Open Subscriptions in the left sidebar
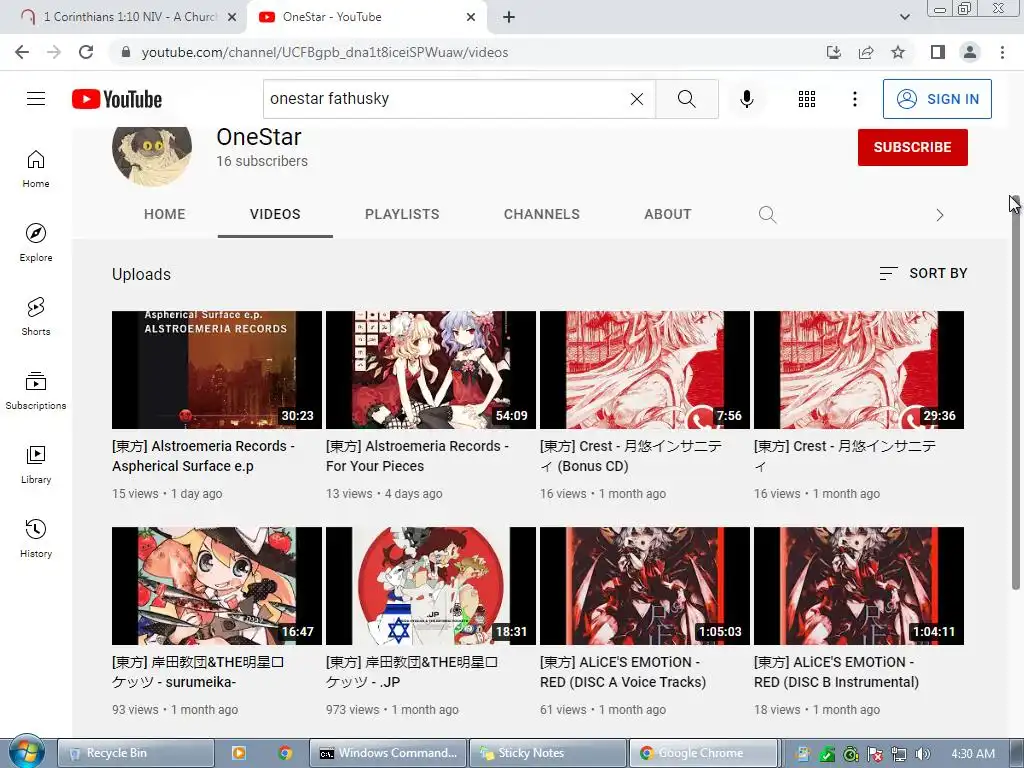Viewport: 1024px width, 768px height. tap(36, 390)
